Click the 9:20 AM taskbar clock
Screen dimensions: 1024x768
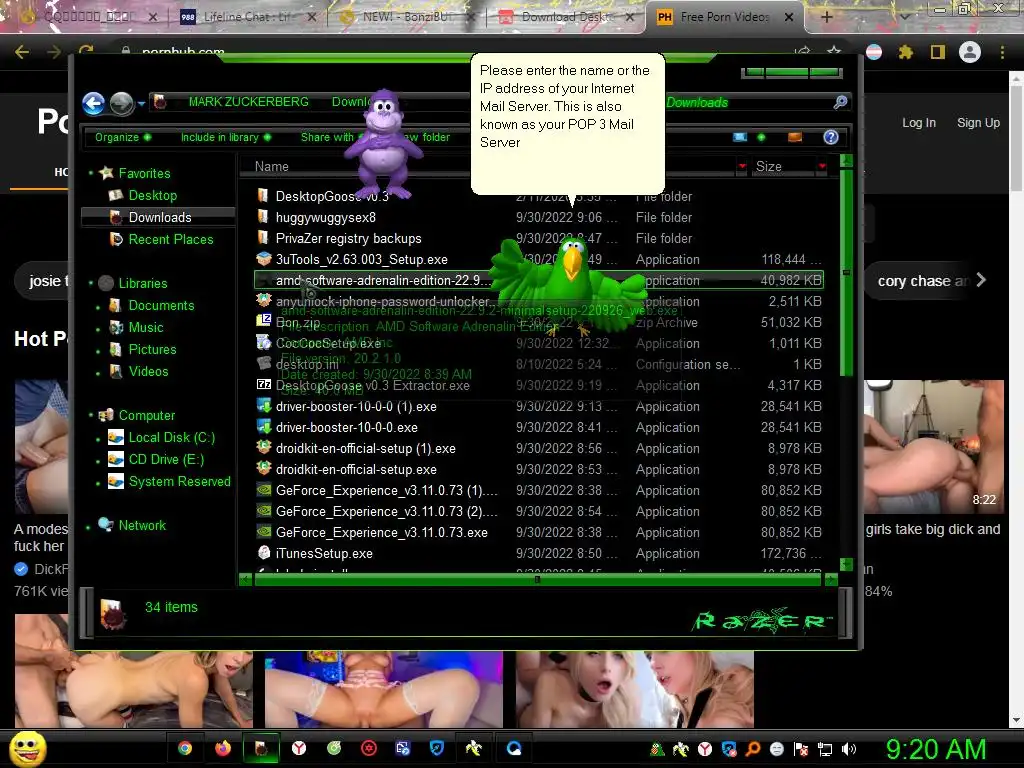pyautogui.click(x=936, y=750)
